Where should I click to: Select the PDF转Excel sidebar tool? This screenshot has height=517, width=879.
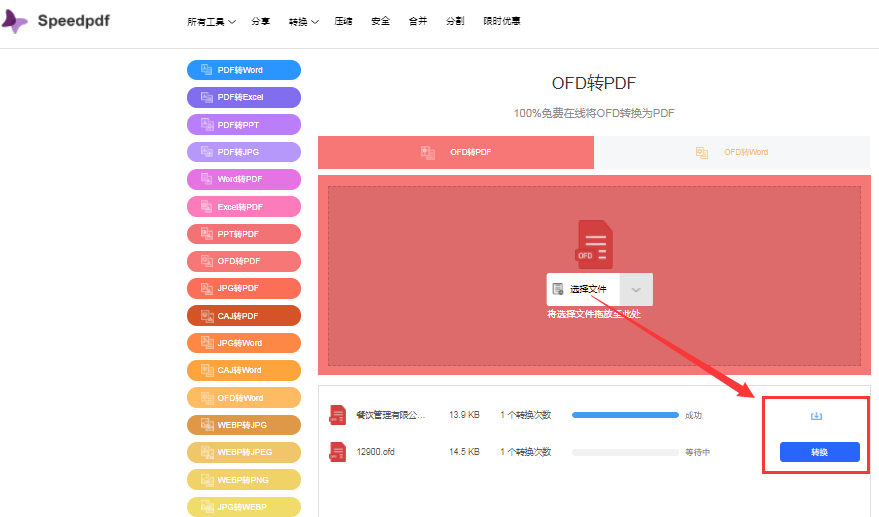point(244,97)
